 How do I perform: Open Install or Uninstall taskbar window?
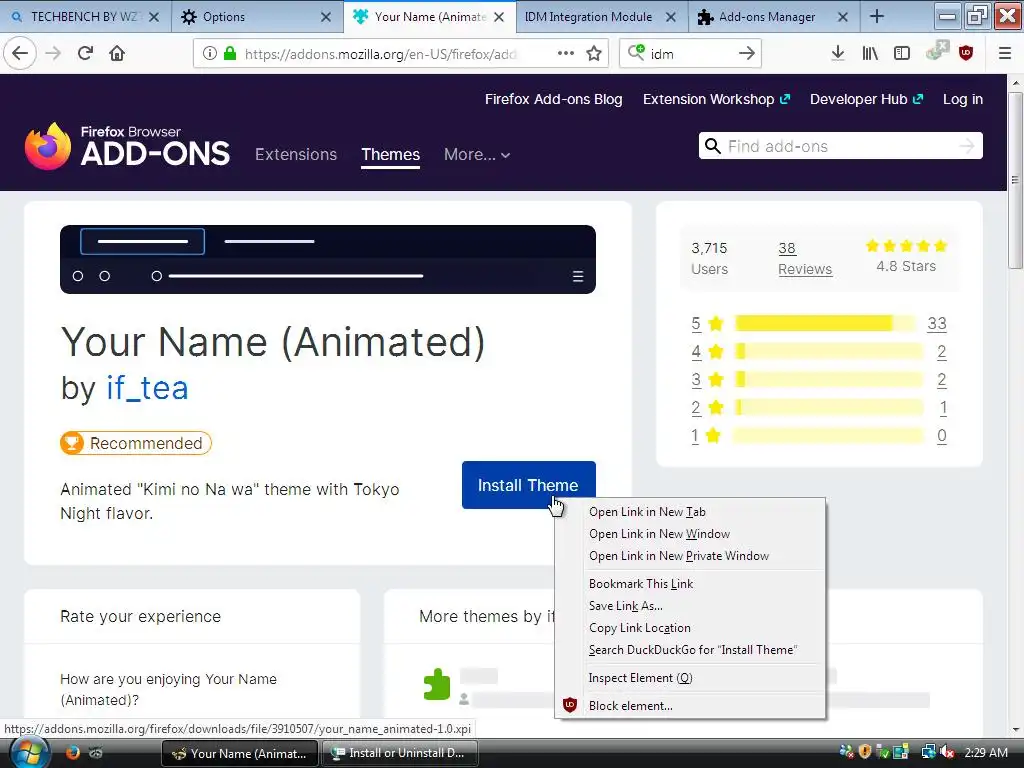pos(400,753)
